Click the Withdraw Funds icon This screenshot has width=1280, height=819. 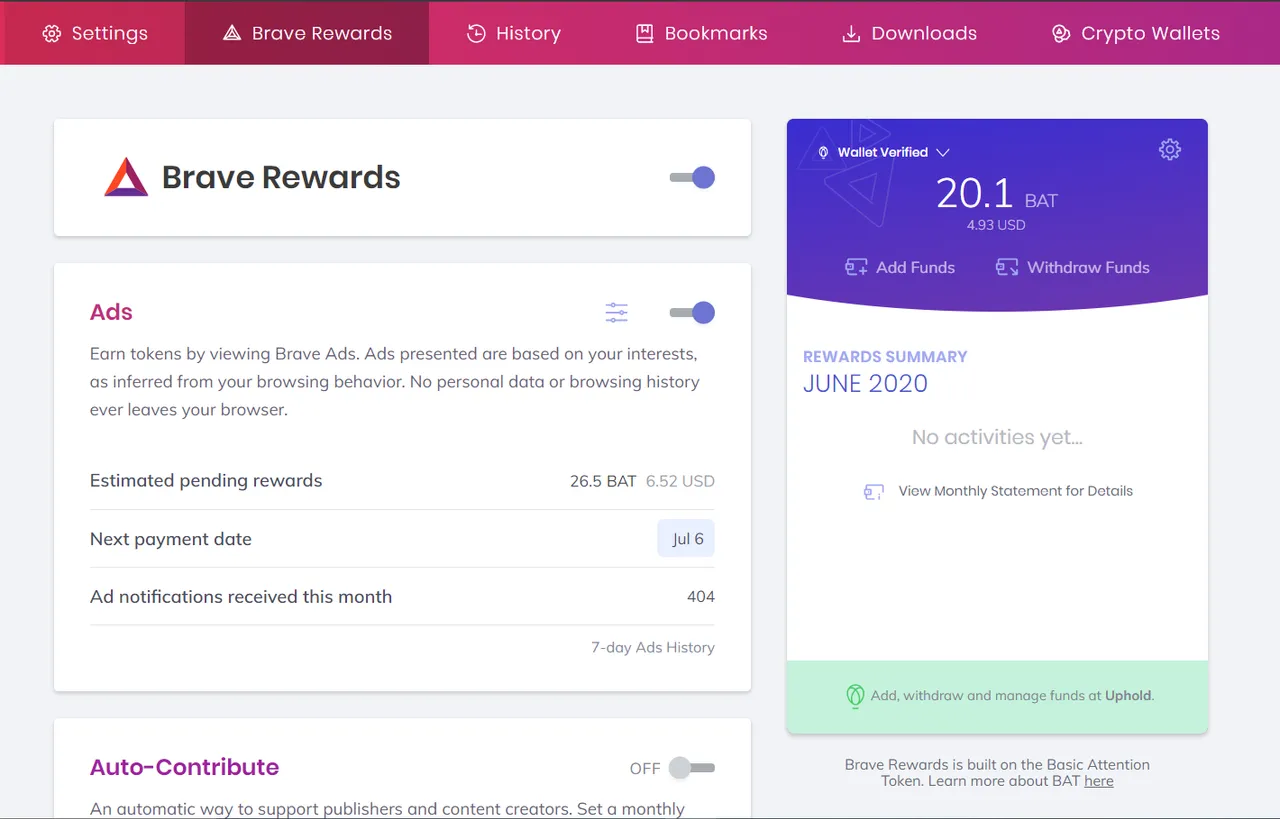point(1007,267)
